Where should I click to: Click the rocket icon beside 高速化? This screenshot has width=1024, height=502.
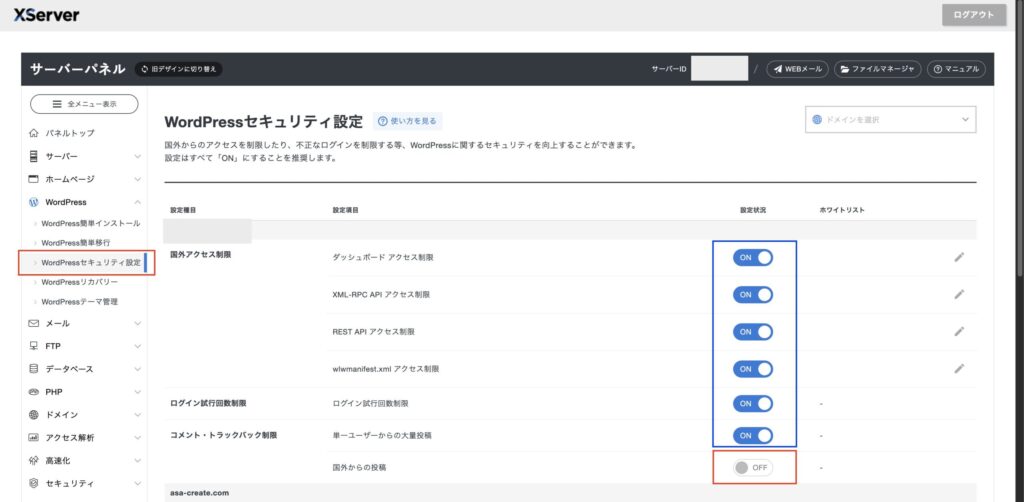(x=34, y=460)
